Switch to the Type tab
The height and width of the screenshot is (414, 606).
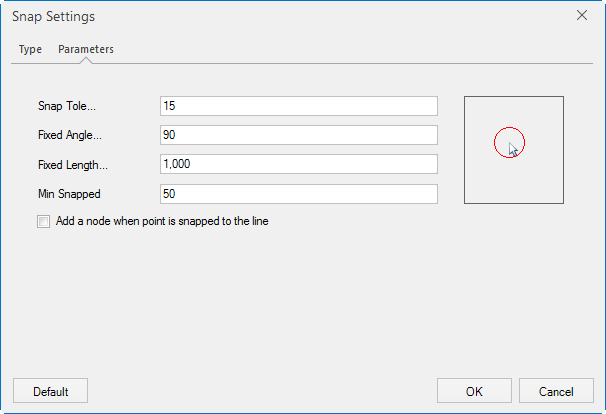click(x=30, y=49)
